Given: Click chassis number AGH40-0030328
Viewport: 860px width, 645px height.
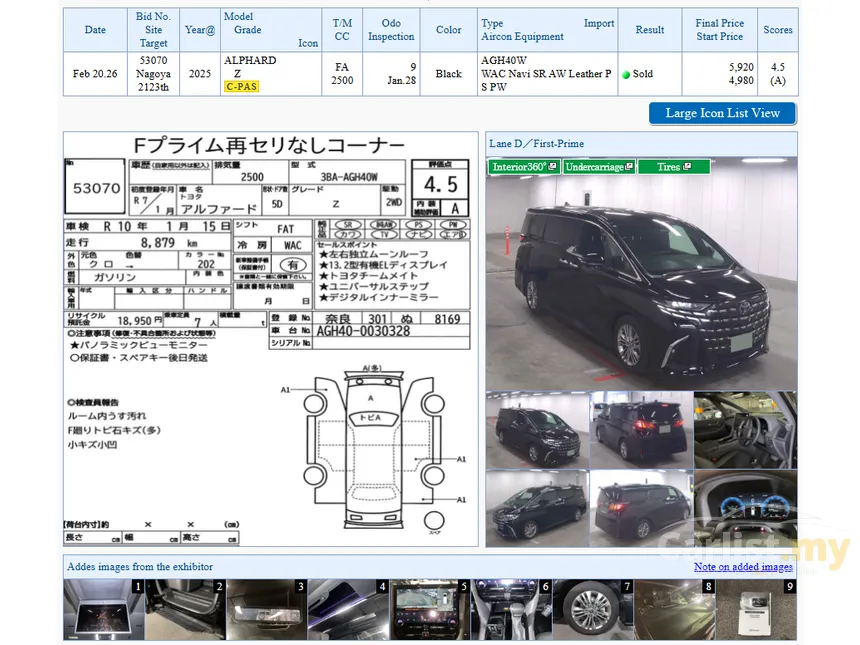Looking at the screenshot, I should point(363,331).
